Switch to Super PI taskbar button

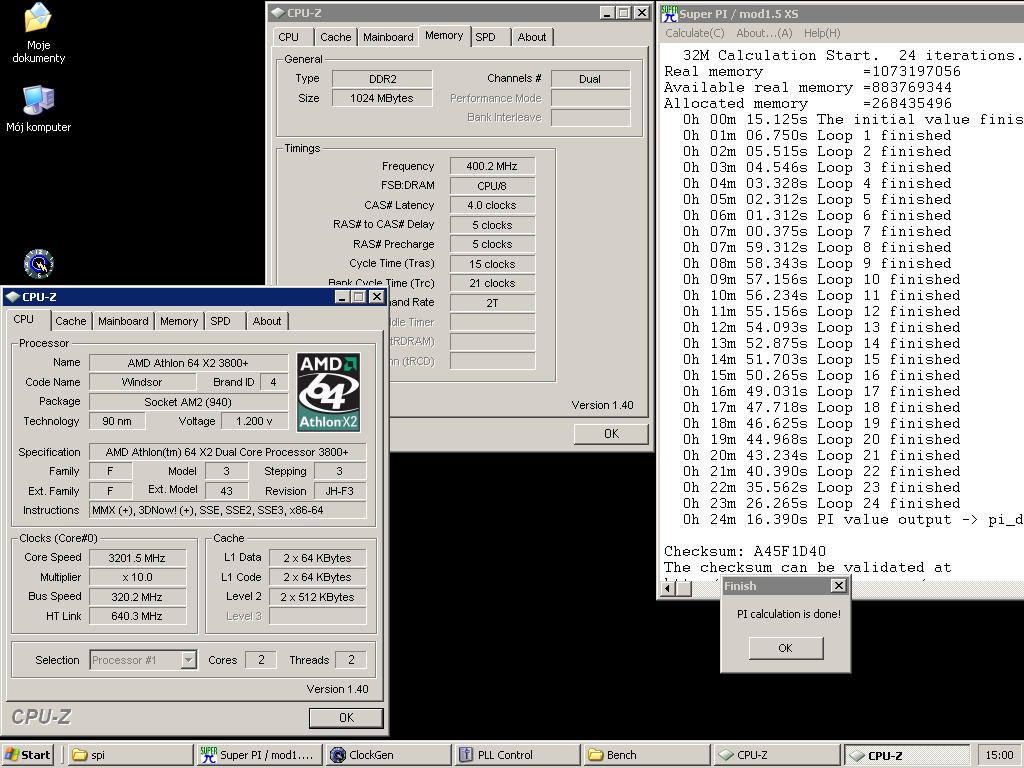coord(259,754)
